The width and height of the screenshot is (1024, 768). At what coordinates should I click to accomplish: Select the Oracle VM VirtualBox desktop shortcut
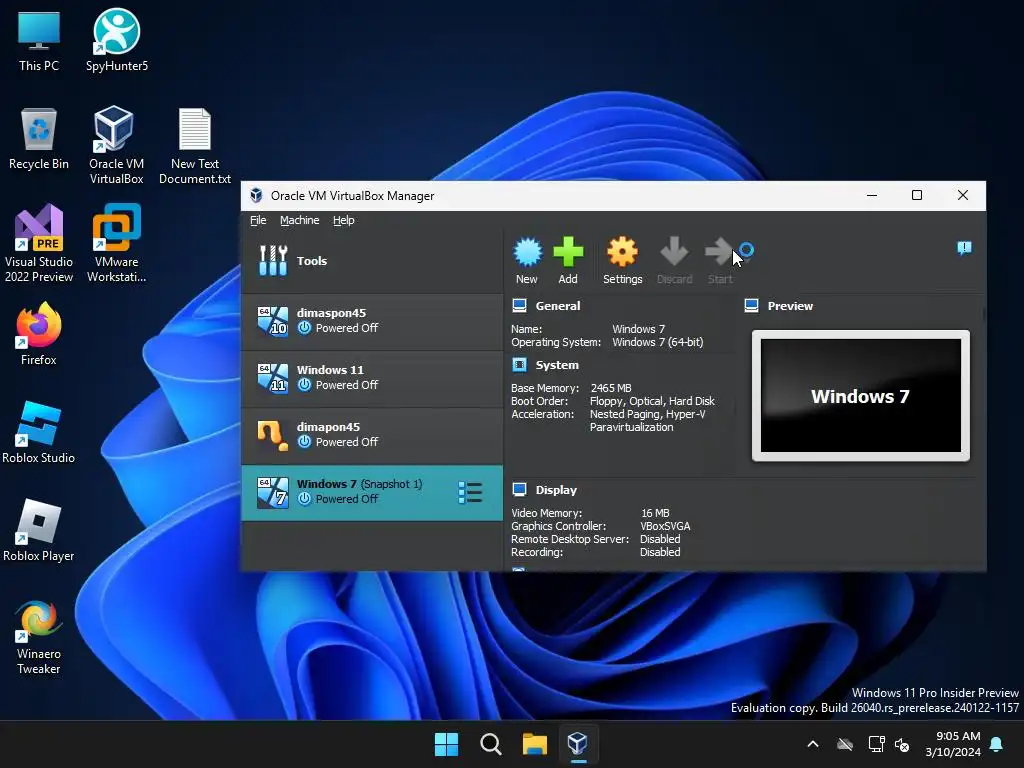(116, 145)
